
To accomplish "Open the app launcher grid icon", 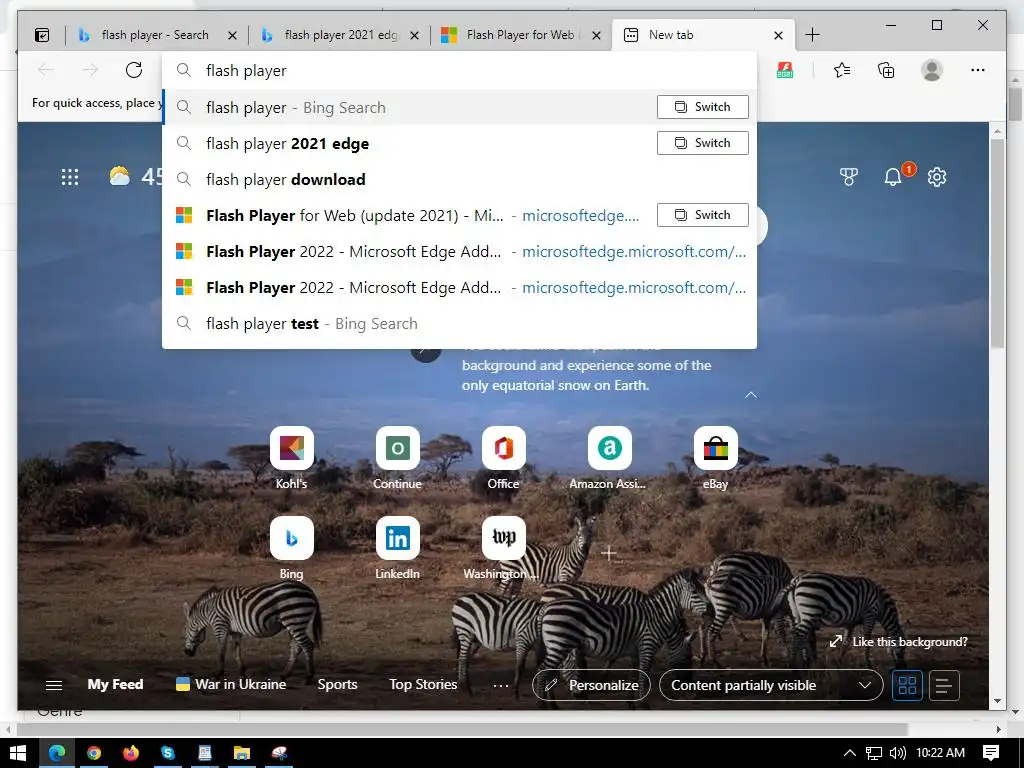I will point(70,177).
